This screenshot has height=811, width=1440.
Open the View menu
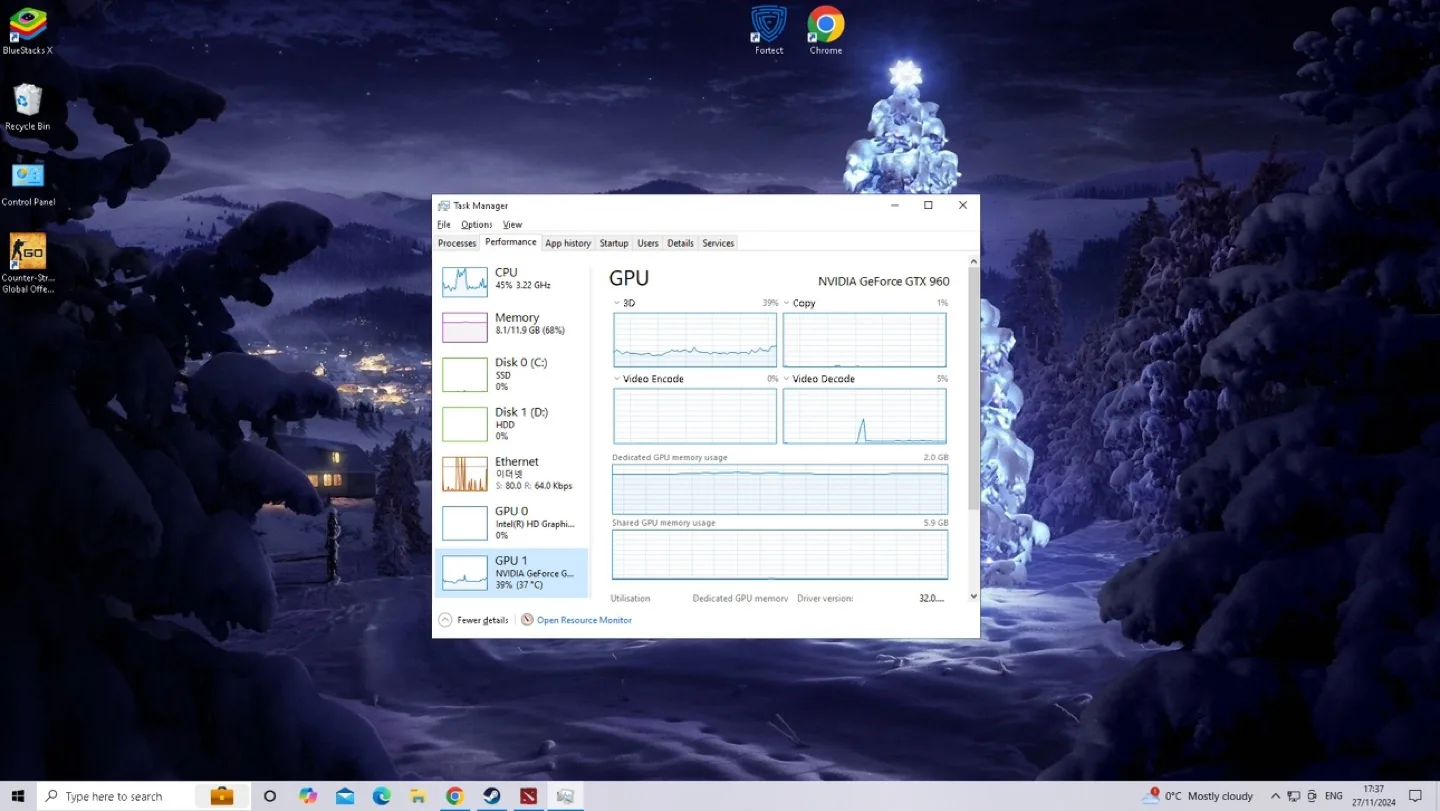512,225
